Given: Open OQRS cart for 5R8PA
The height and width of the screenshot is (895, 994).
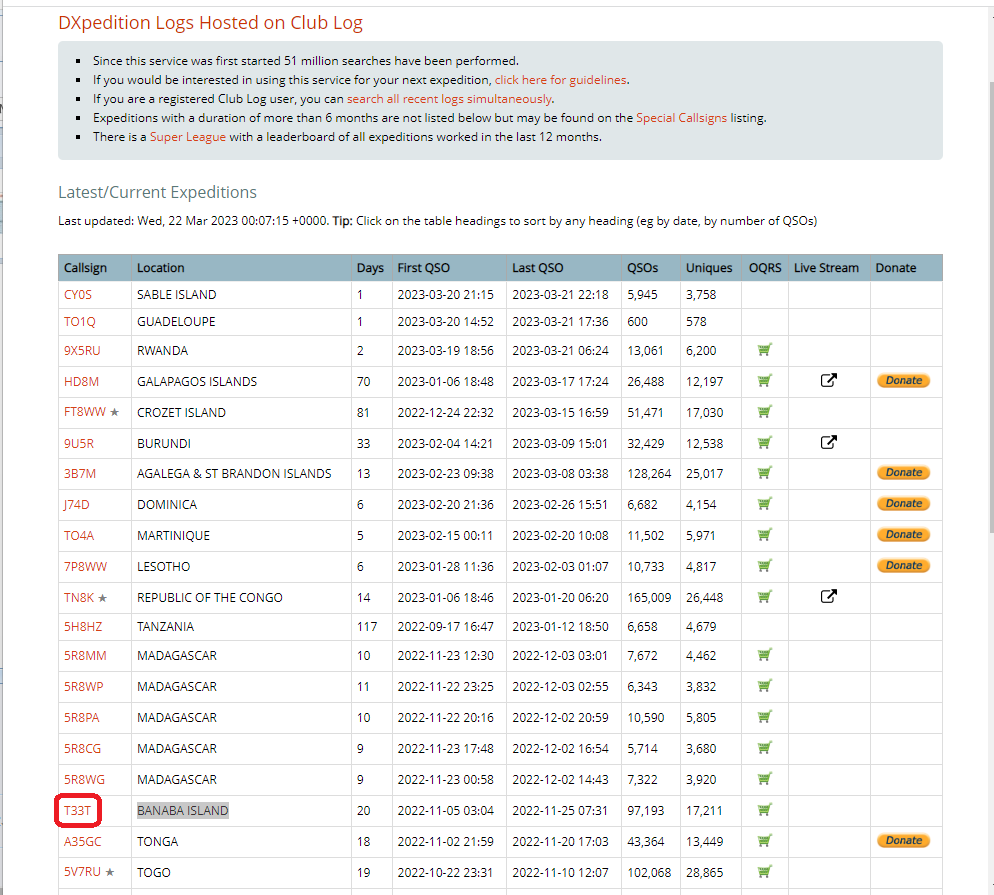Looking at the screenshot, I should (765, 717).
